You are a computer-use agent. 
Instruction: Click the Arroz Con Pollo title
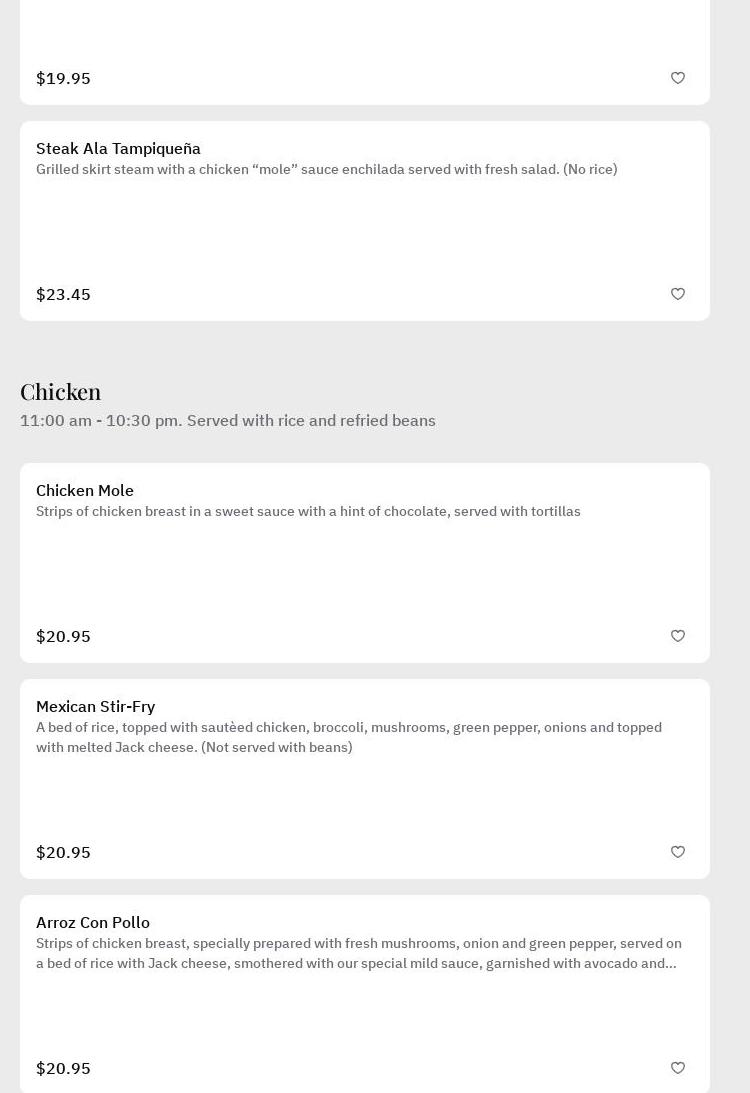93,922
